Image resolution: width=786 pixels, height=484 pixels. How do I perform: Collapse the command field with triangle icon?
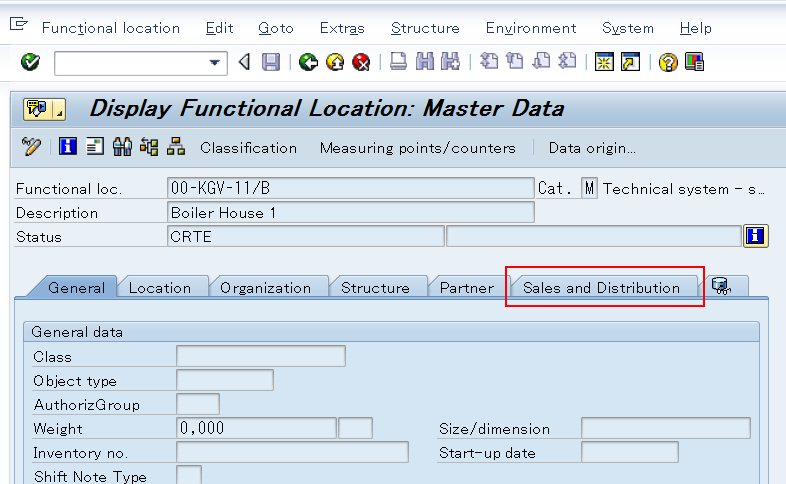pyautogui.click(x=245, y=62)
